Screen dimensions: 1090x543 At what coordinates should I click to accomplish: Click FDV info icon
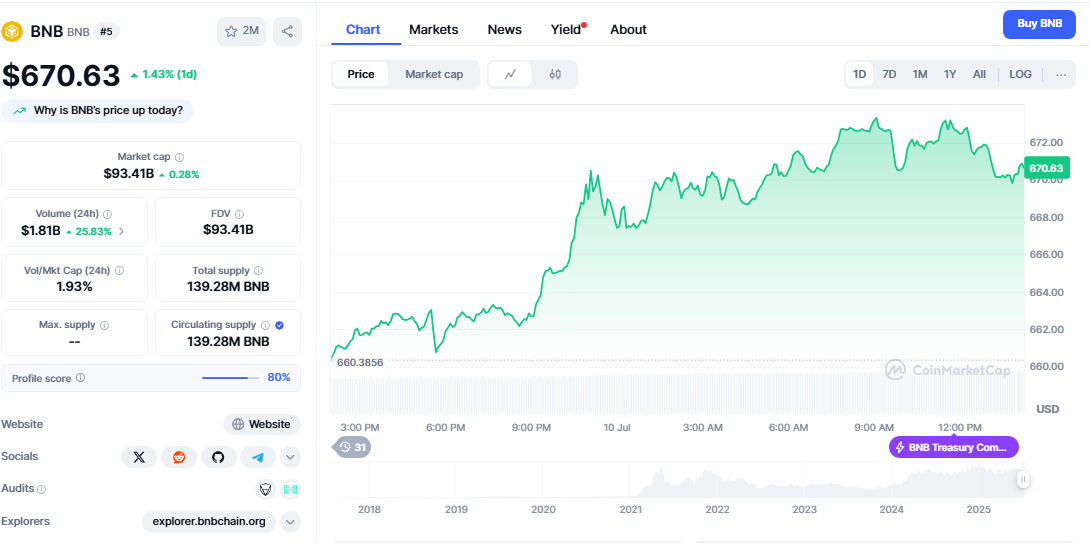click(238, 214)
